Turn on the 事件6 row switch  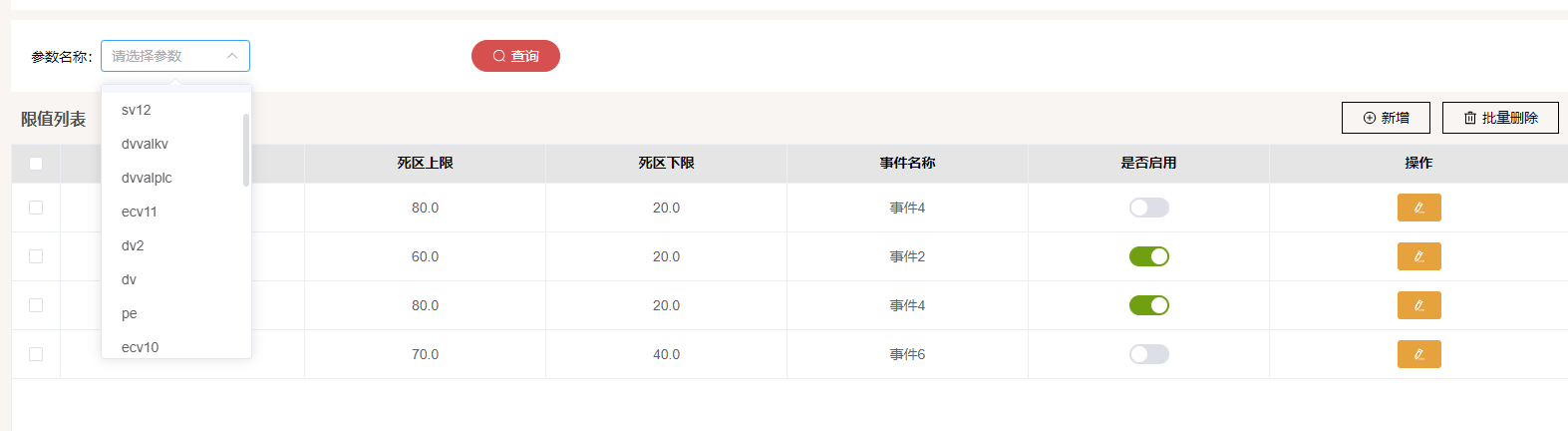click(x=1148, y=354)
